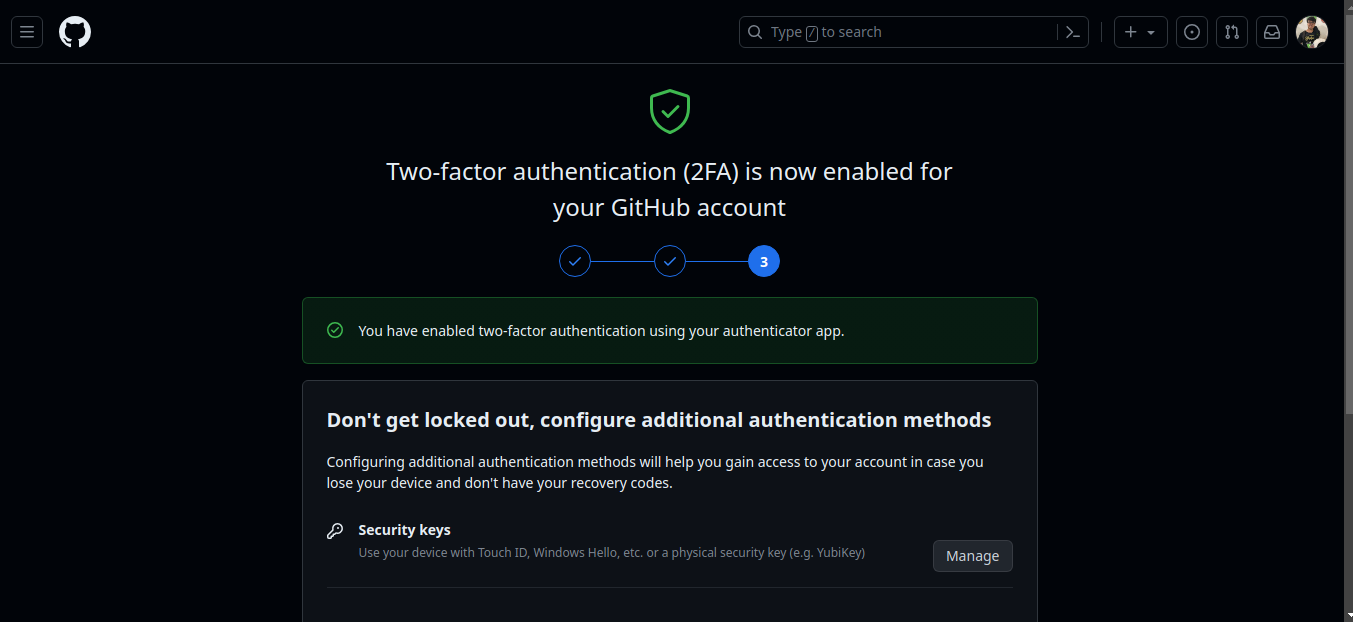Screen dimensions: 1353x622
Task: Open the command palette icon
Action: coord(1073,32)
